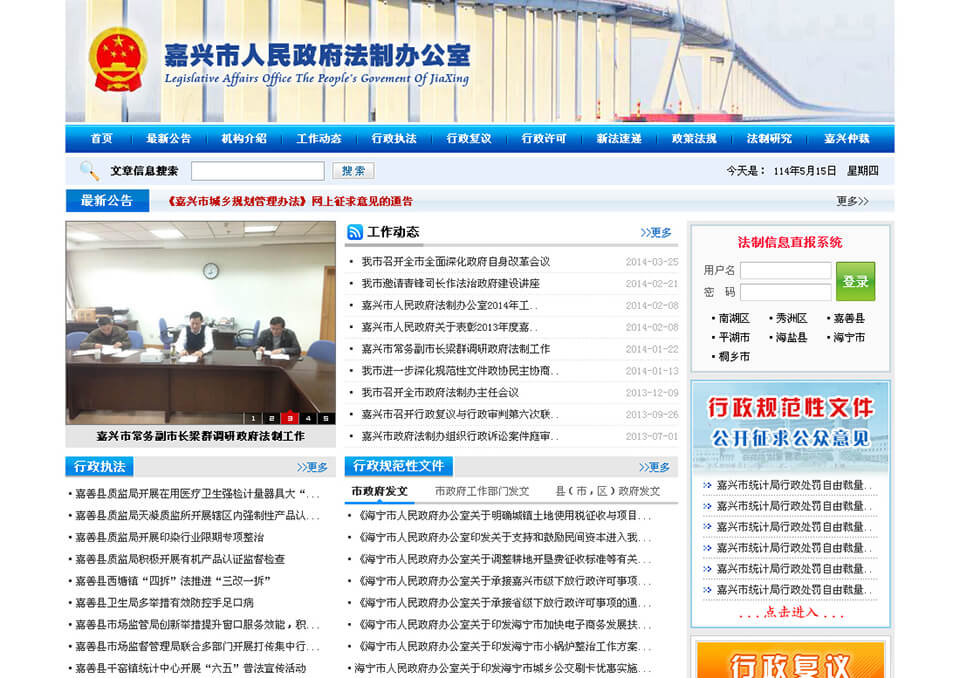
Task: Open the 首页 navigation menu item
Action: tap(101, 139)
